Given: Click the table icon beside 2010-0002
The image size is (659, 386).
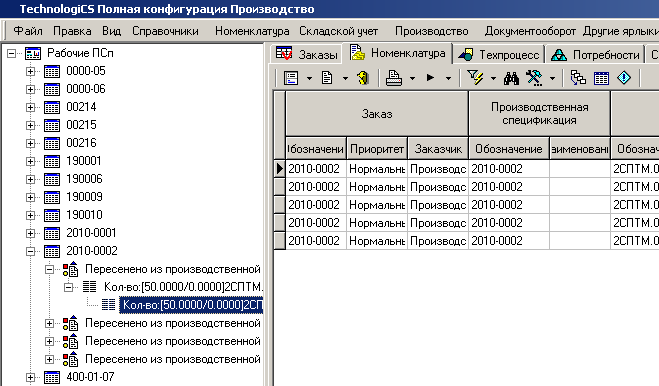Looking at the screenshot, I should click(52, 251).
